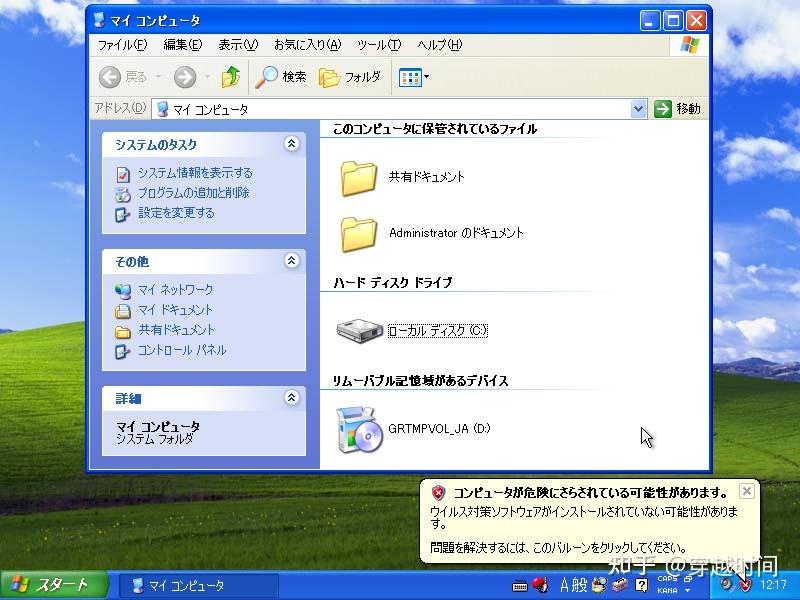
Task: Click the keyboard icon in language bar
Action: (519, 586)
